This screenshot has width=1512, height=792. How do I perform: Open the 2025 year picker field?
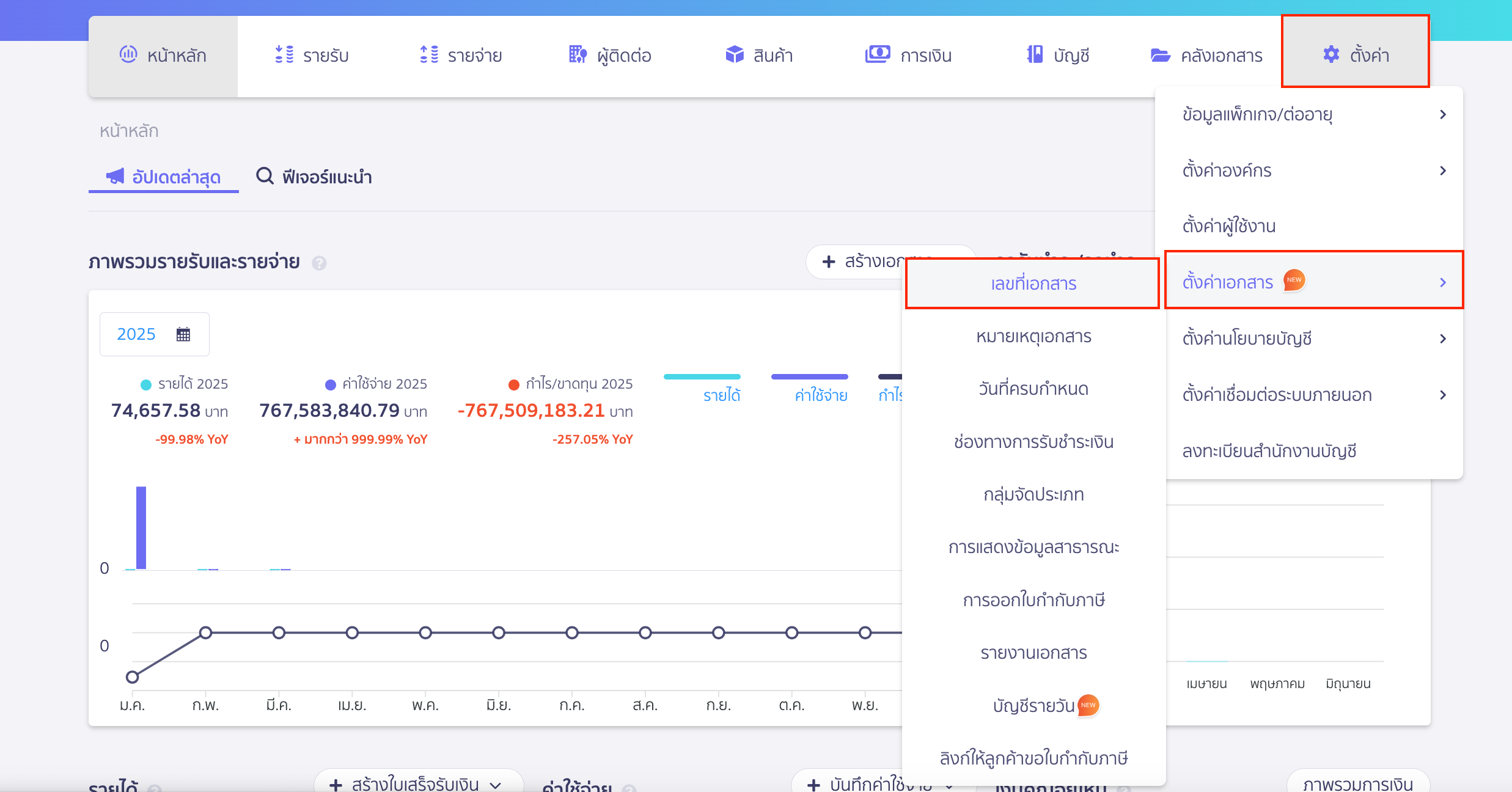click(x=154, y=334)
